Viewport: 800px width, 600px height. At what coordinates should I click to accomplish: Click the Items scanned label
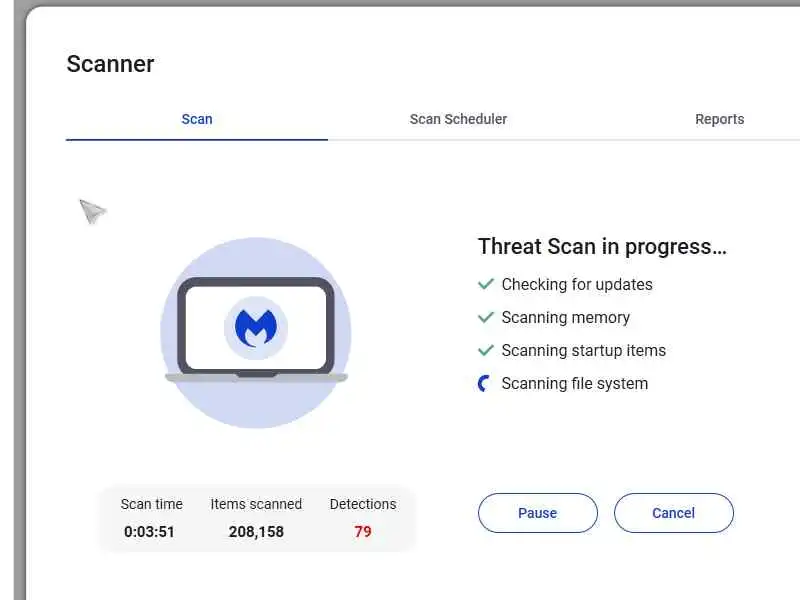[256, 504]
